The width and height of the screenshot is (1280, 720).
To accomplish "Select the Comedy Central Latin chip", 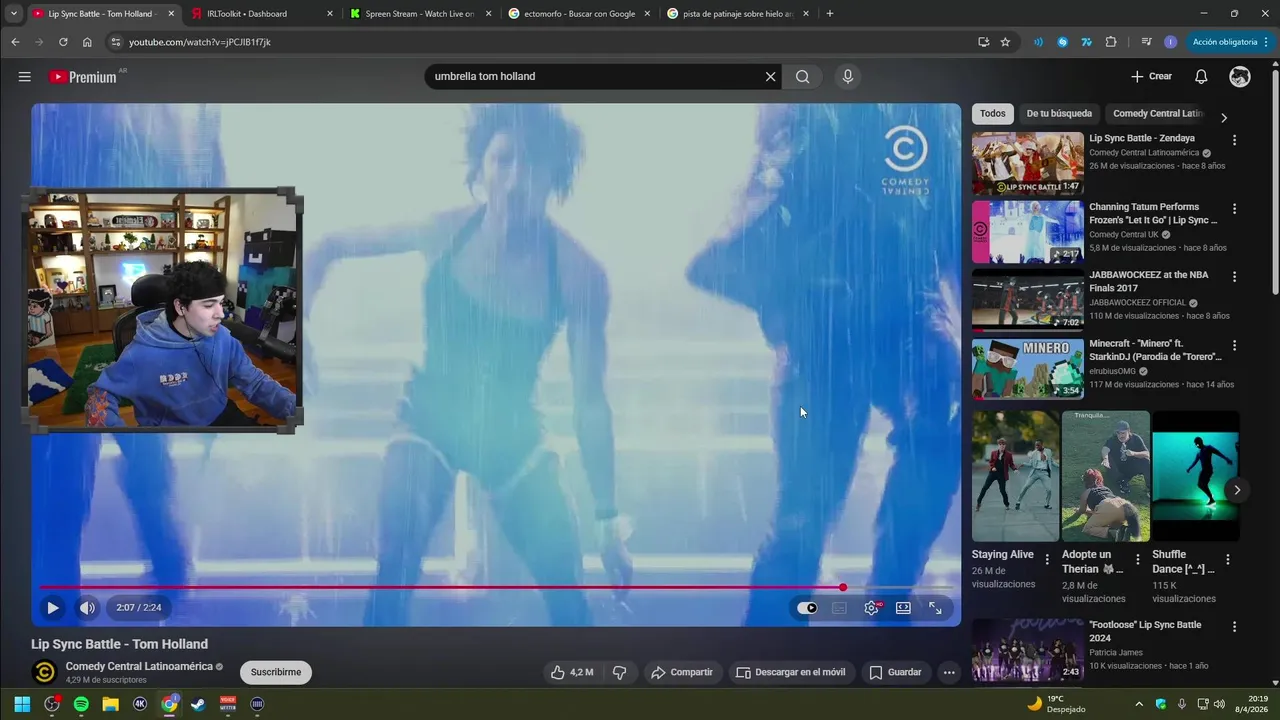I will tap(1157, 114).
